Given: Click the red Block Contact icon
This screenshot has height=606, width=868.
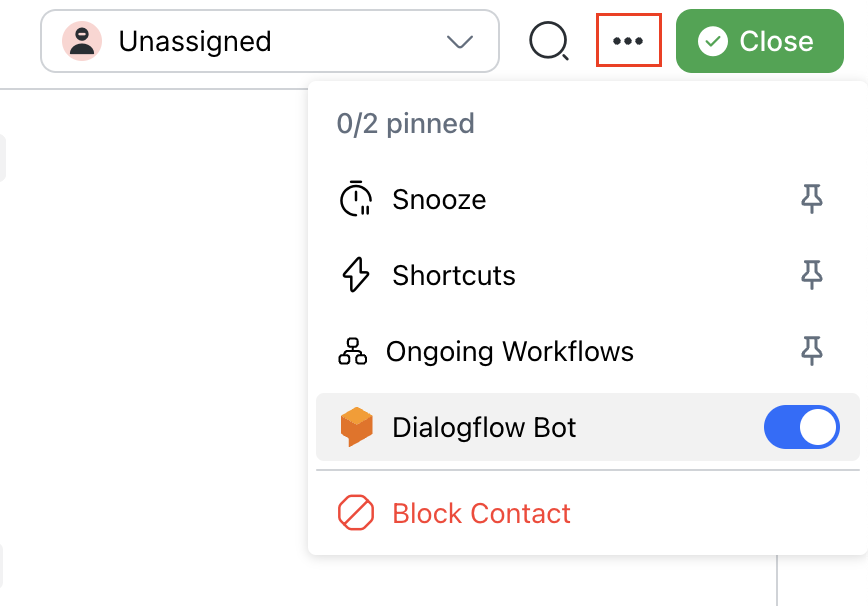Looking at the screenshot, I should 356,513.
